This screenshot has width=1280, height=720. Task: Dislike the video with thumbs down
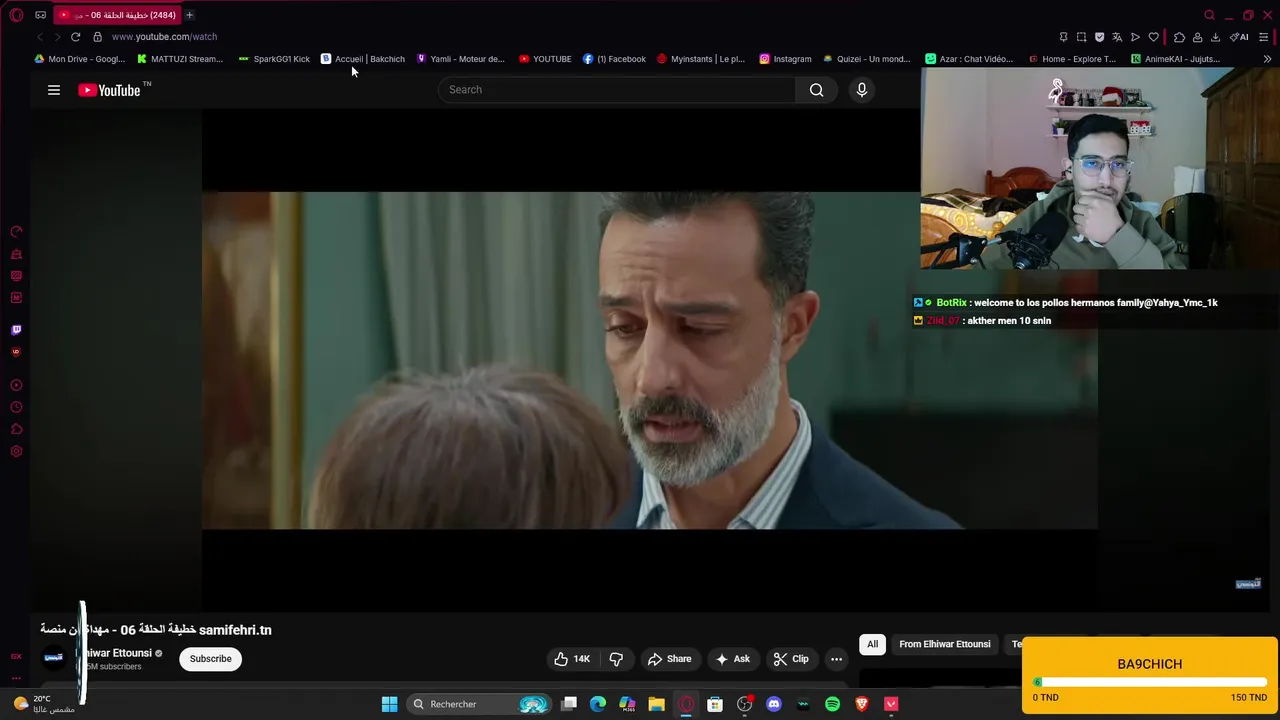[x=616, y=659]
